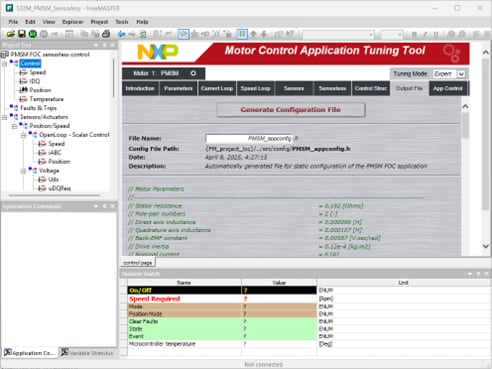Switch to the Sensors tab

tap(294, 88)
